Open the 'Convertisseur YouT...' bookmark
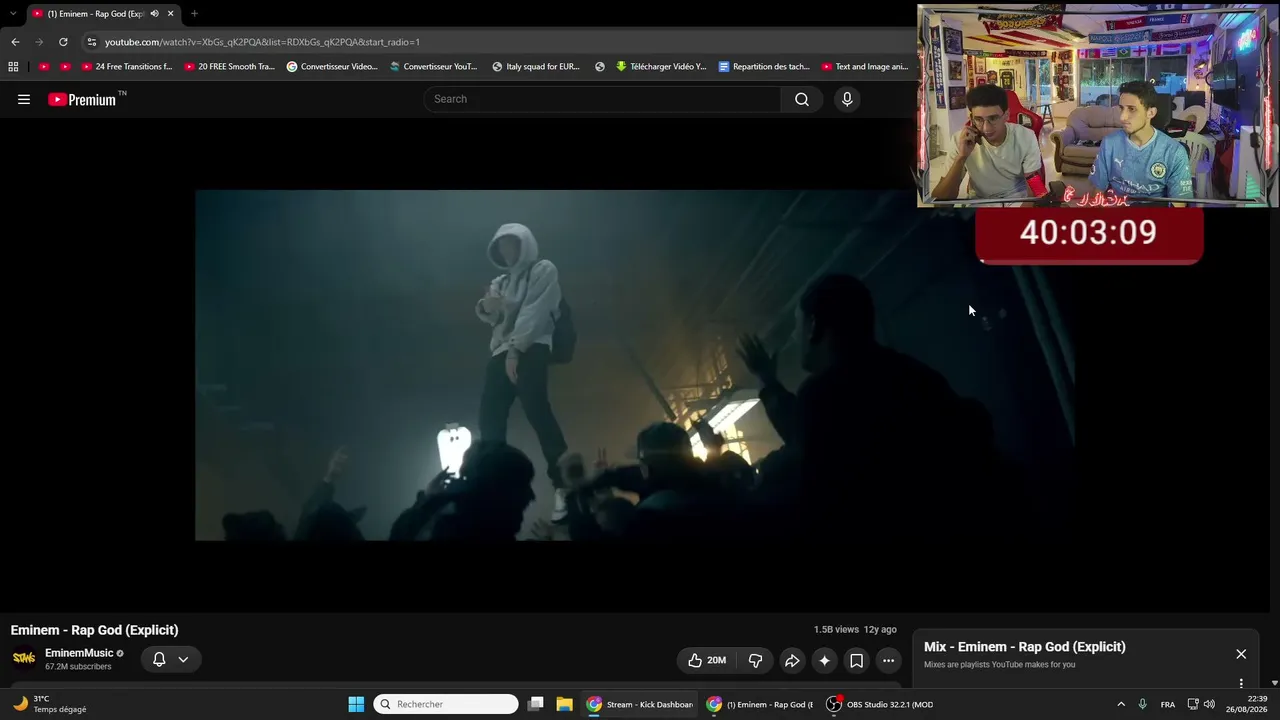Image resolution: width=1280 pixels, height=720 pixels. point(434,67)
